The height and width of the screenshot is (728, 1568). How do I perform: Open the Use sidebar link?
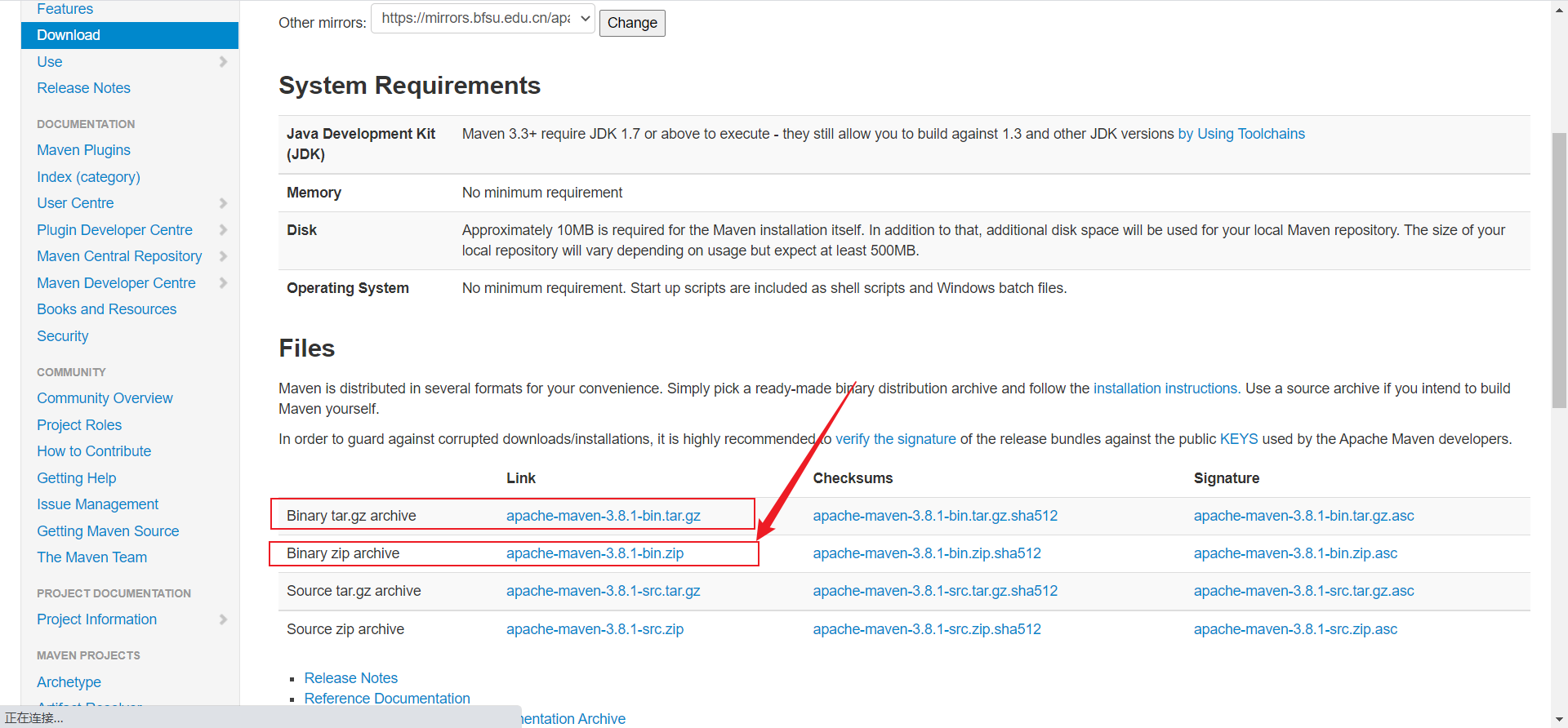click(x=49, y=62)
